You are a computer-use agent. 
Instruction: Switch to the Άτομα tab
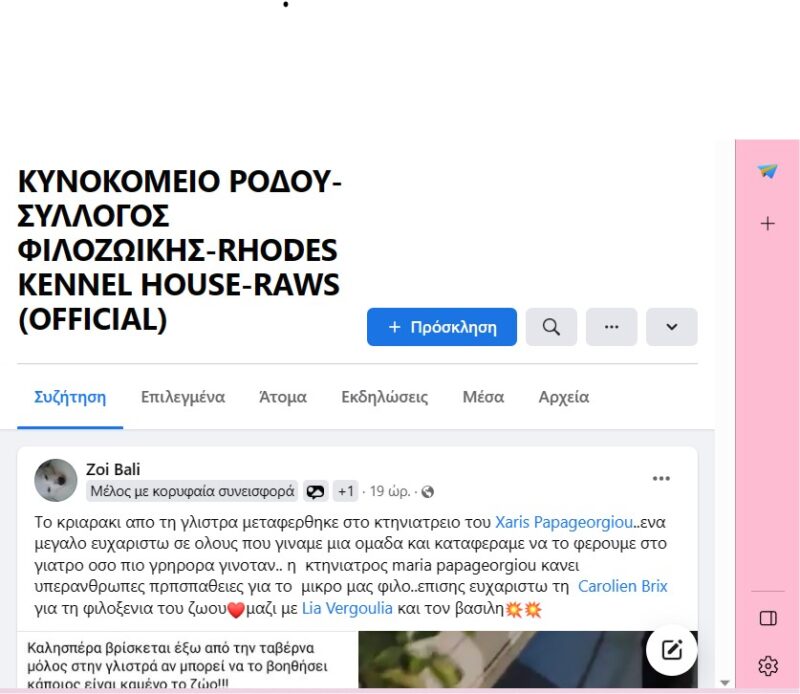[283, 397]
